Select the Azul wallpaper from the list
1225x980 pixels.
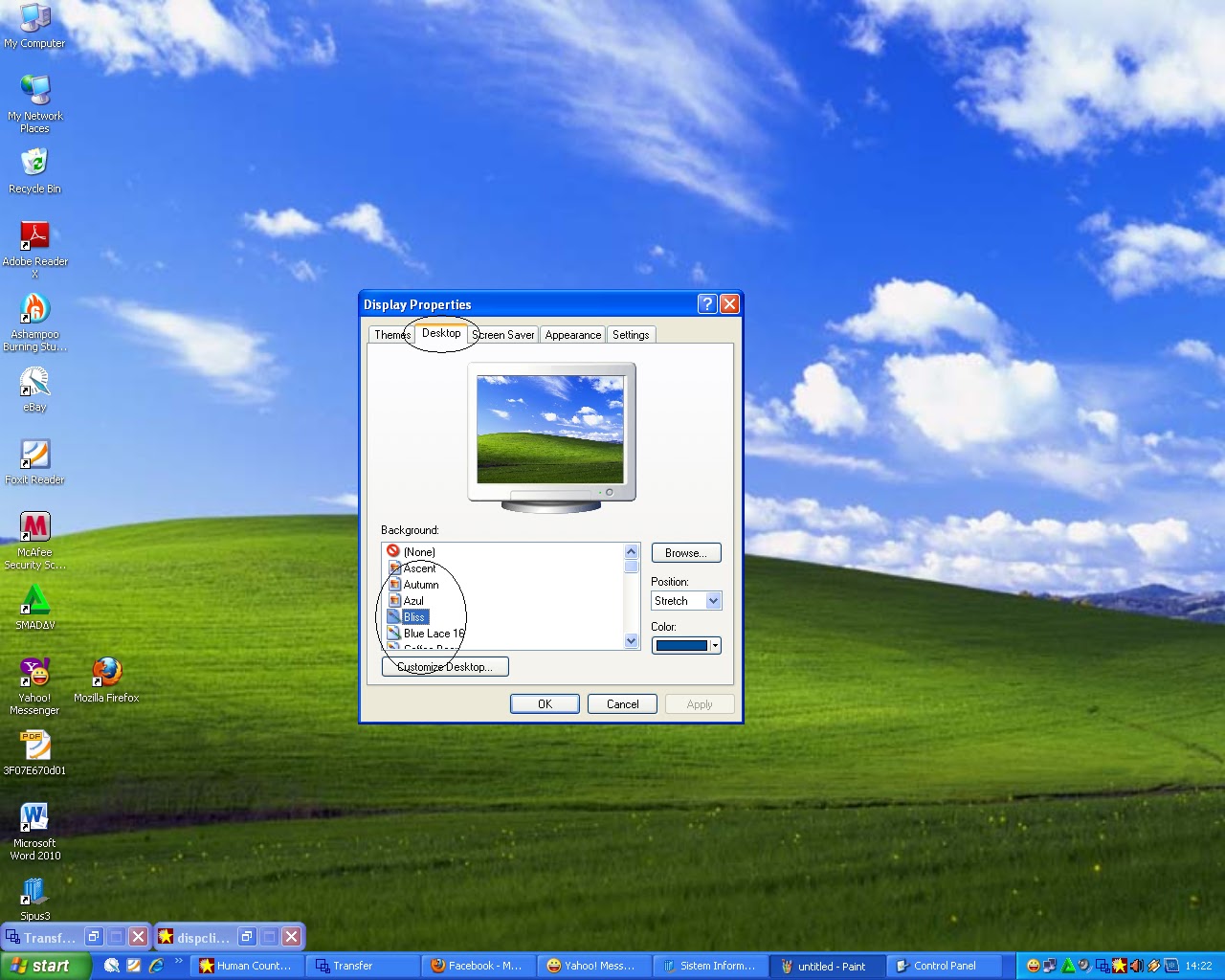click(x=413, y=600)
